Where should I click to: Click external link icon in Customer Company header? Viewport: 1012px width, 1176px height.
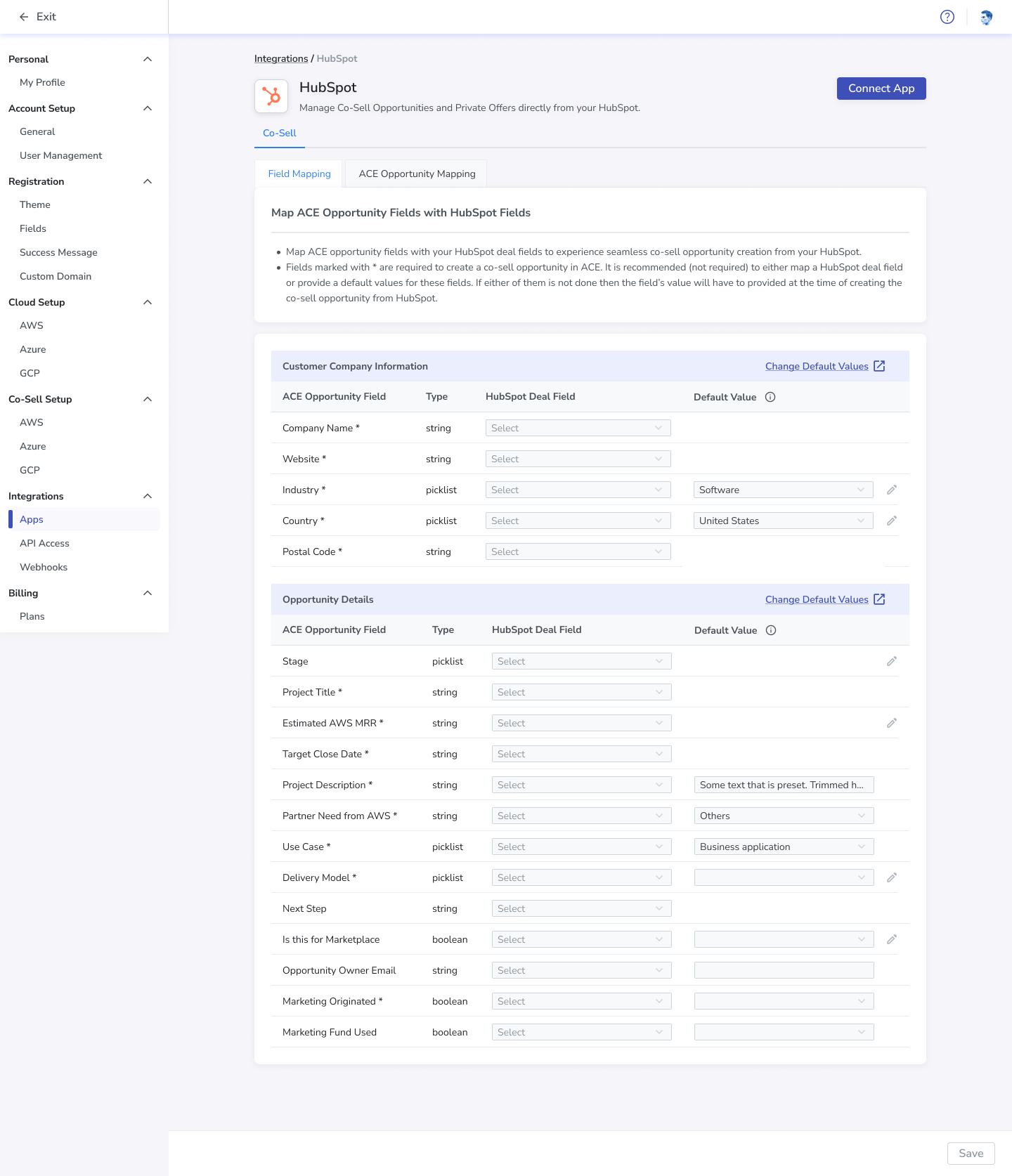pos(879,366)
